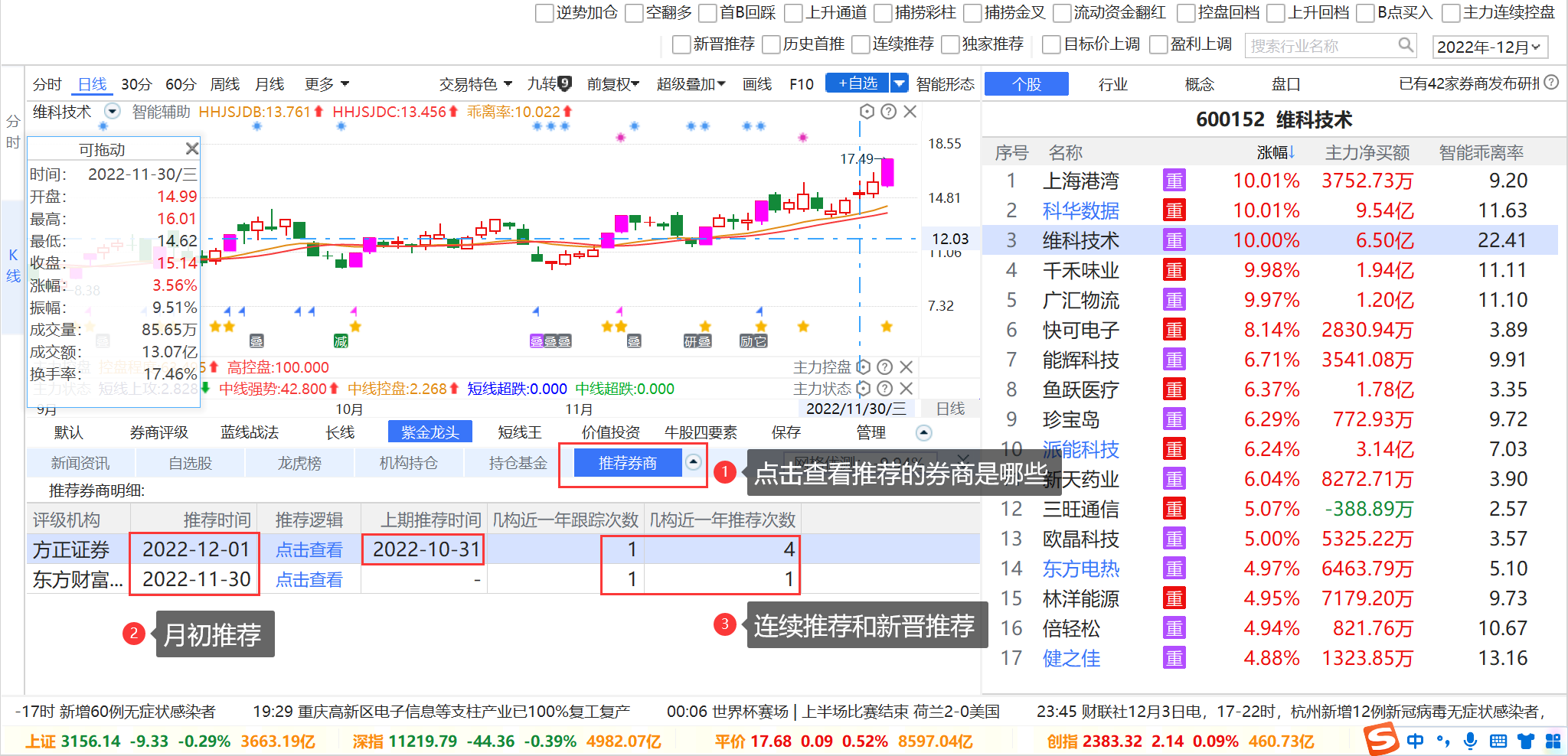Screen dimensions: 1568x756
Task: Open the F10 company info
Action: coord(802,84)
